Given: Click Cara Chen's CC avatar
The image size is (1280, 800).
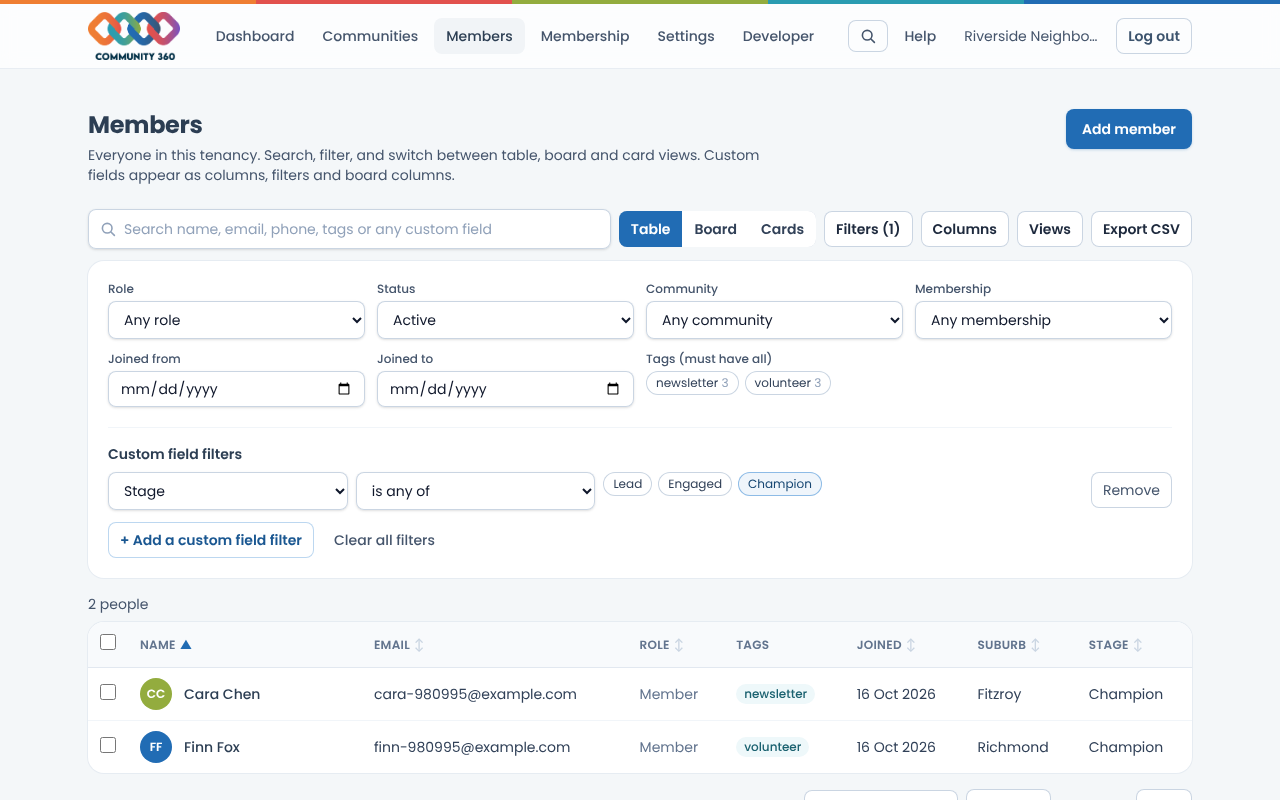Looking at the screenshot, I should tap(156, 694).
